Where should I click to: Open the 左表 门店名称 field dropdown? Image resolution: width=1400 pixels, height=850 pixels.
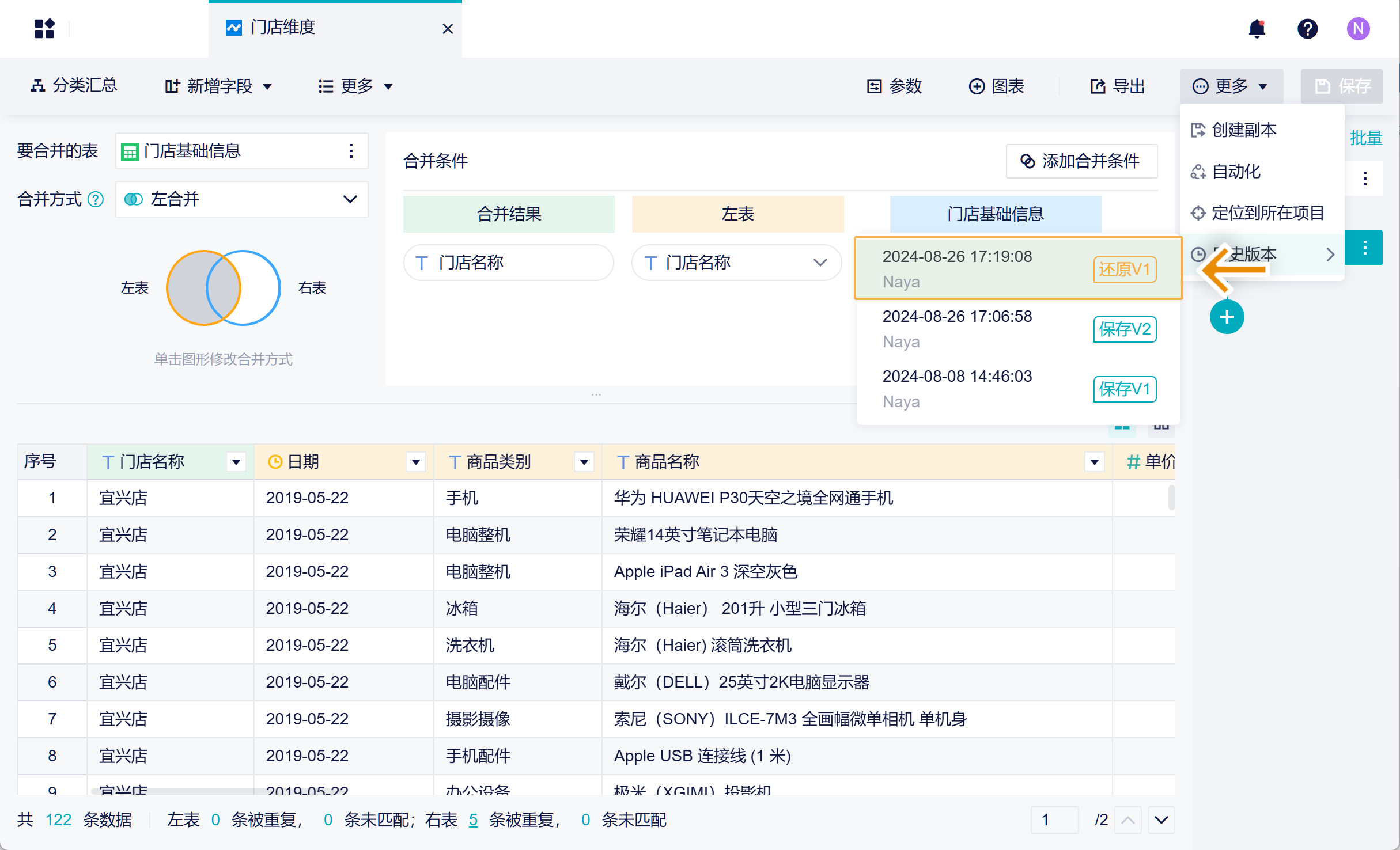[736, 263]
